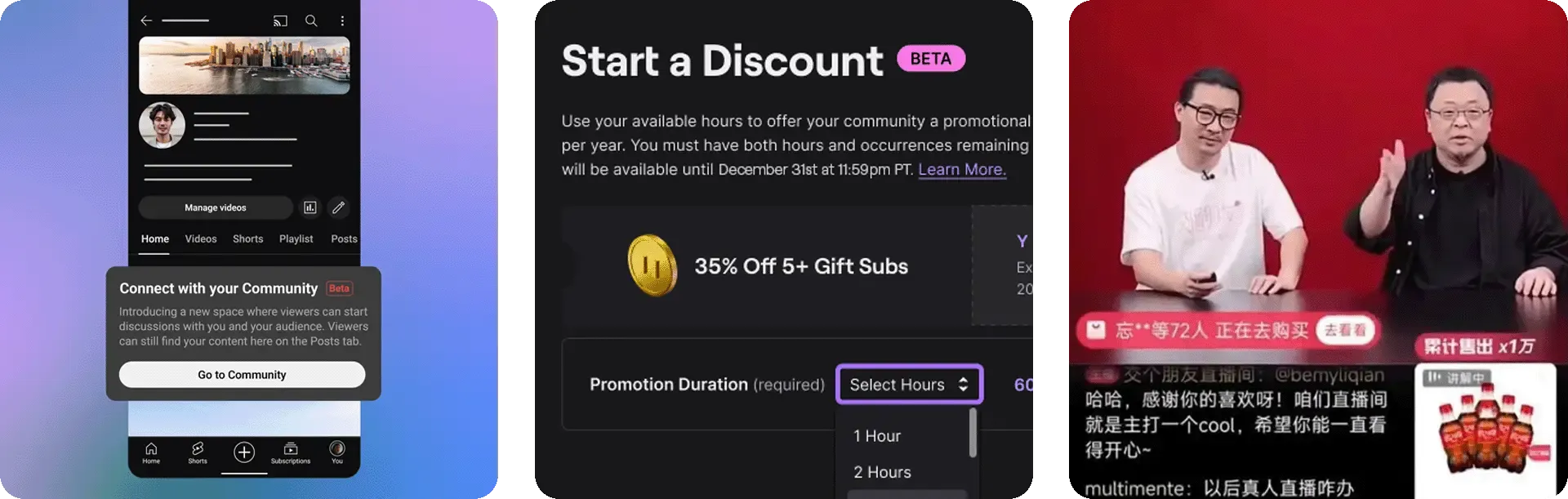Expand the Select Hours dropdown
The image size is (1568, 499).
point(909,385)
